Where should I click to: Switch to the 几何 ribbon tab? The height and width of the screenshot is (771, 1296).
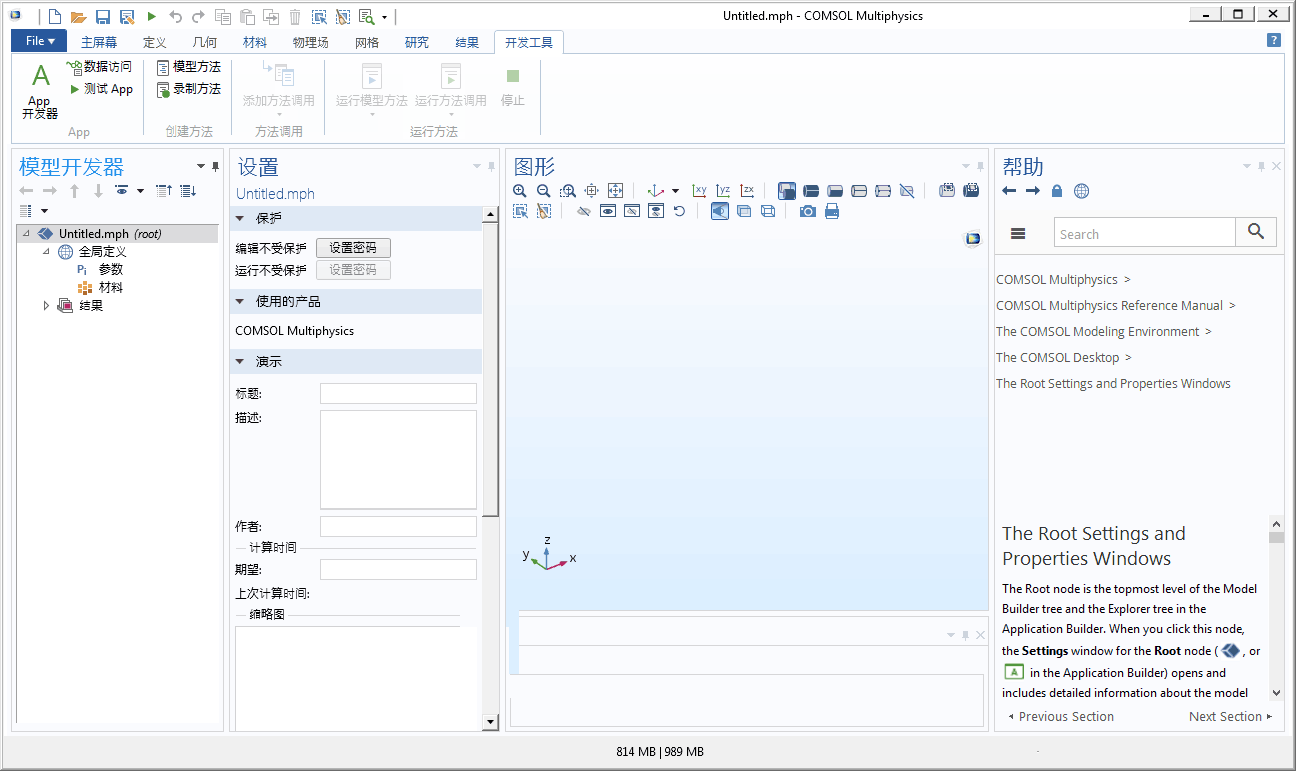point(204,42)
